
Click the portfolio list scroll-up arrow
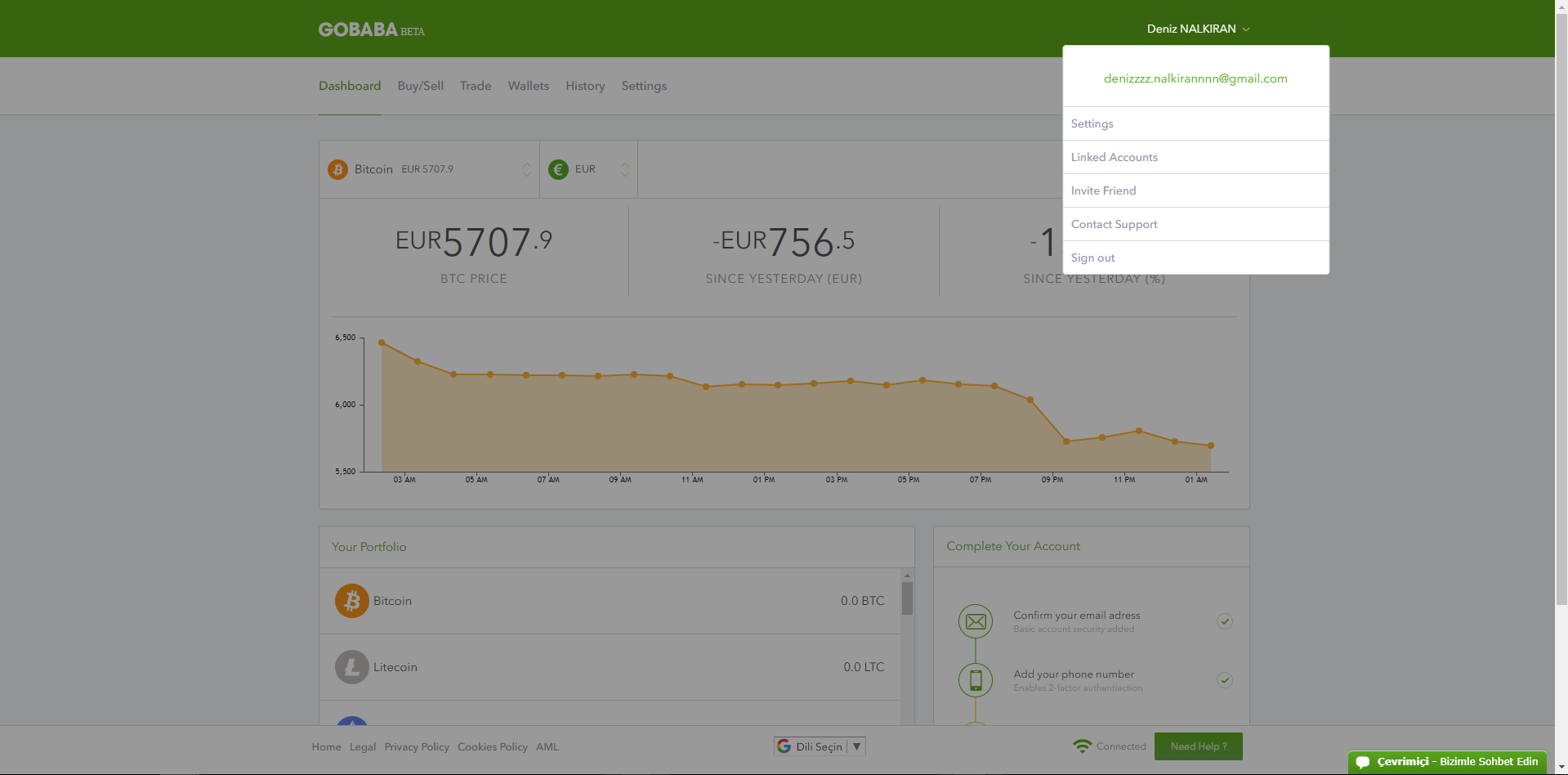point(907,576)
